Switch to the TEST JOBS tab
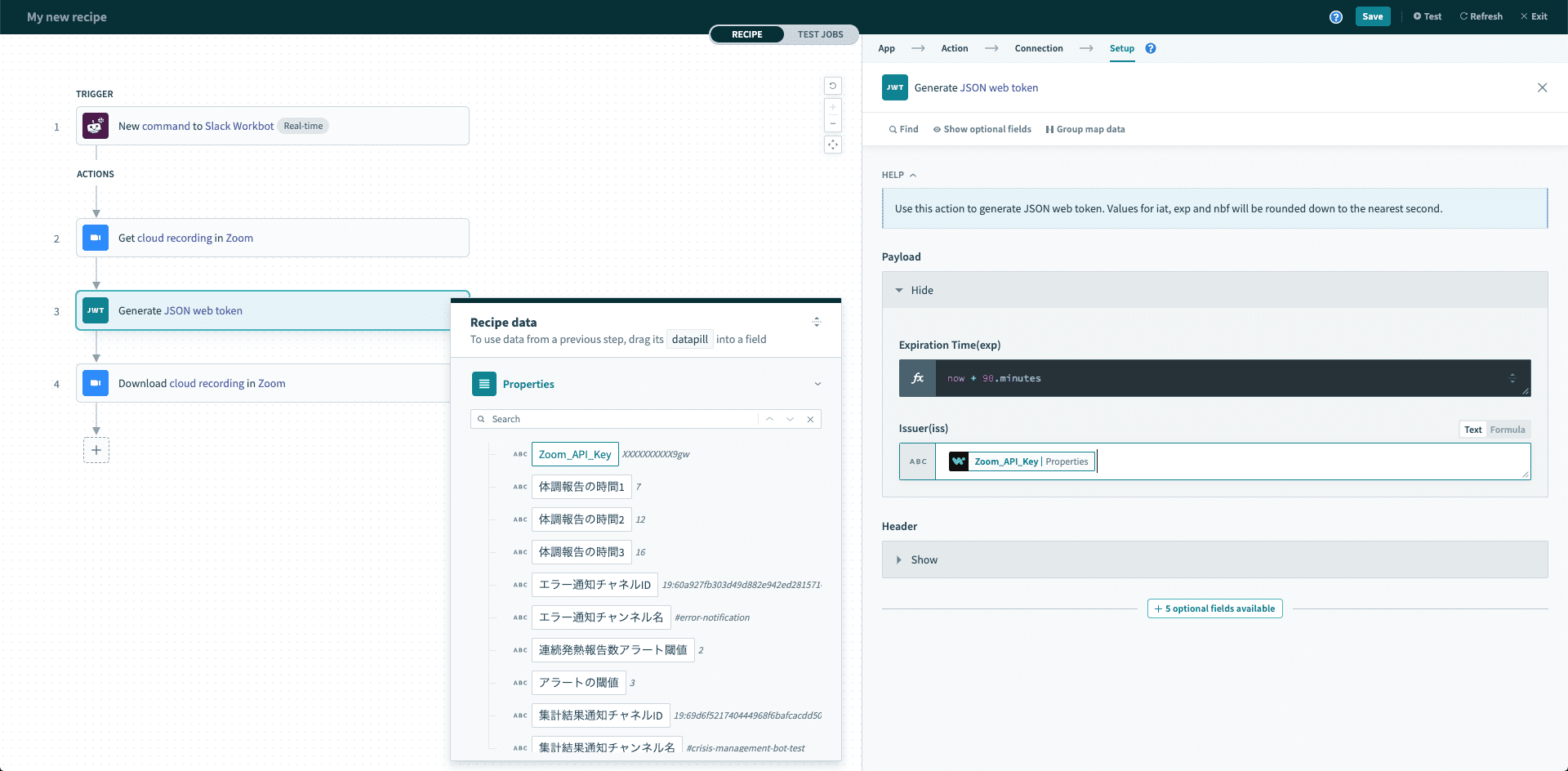 tap(820, 34)
